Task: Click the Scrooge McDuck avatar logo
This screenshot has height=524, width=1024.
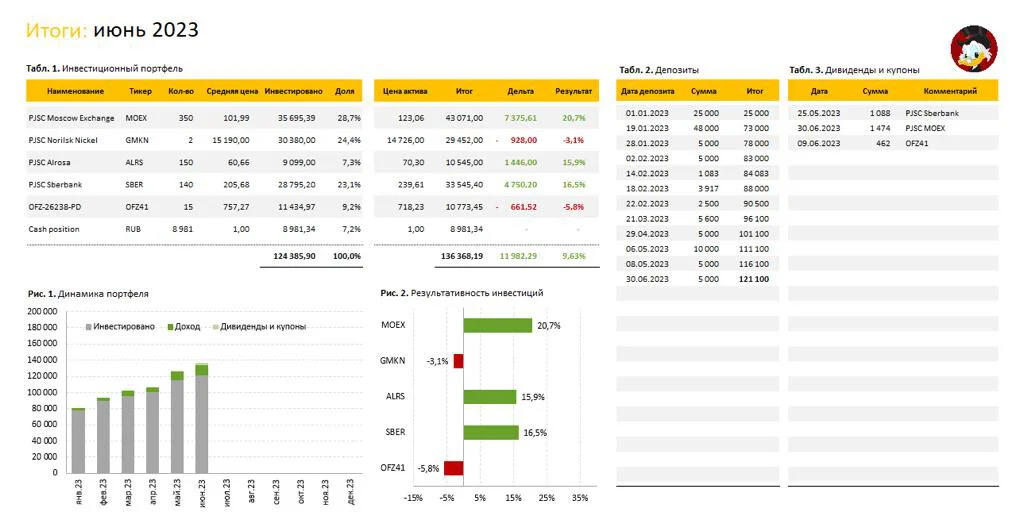Action: tap(974, 49)
